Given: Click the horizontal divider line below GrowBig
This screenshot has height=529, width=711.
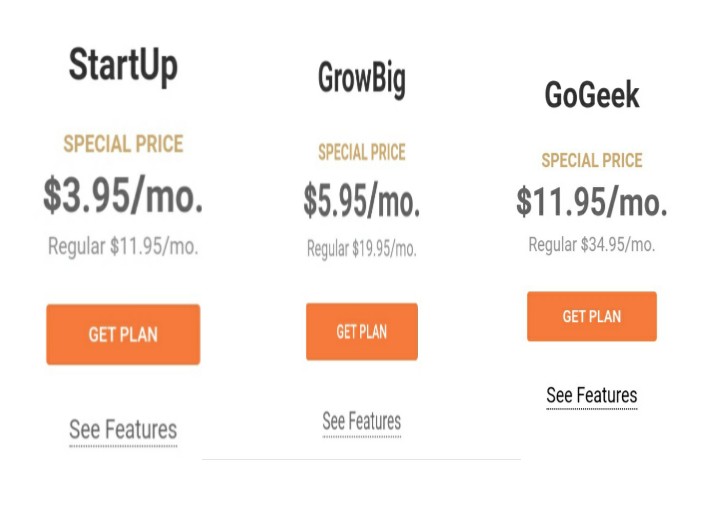Looking at the screenshot, I should click(x=361, y=459).
